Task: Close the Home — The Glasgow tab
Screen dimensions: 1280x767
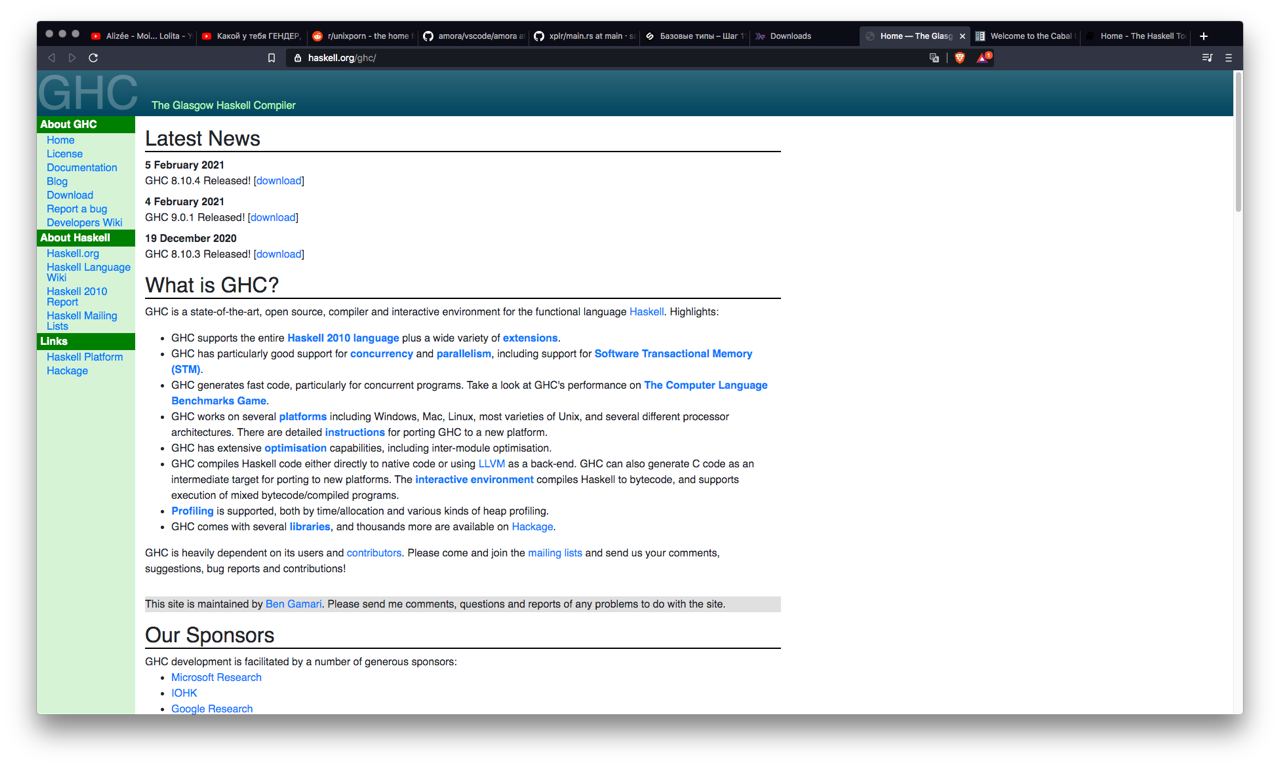Action: [x=963, y=36]
